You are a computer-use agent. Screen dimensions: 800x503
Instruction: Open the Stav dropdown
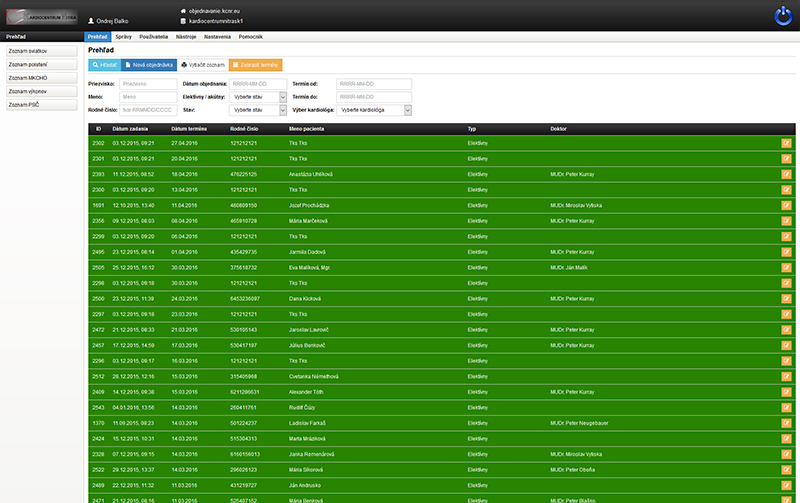coord(258,110)
